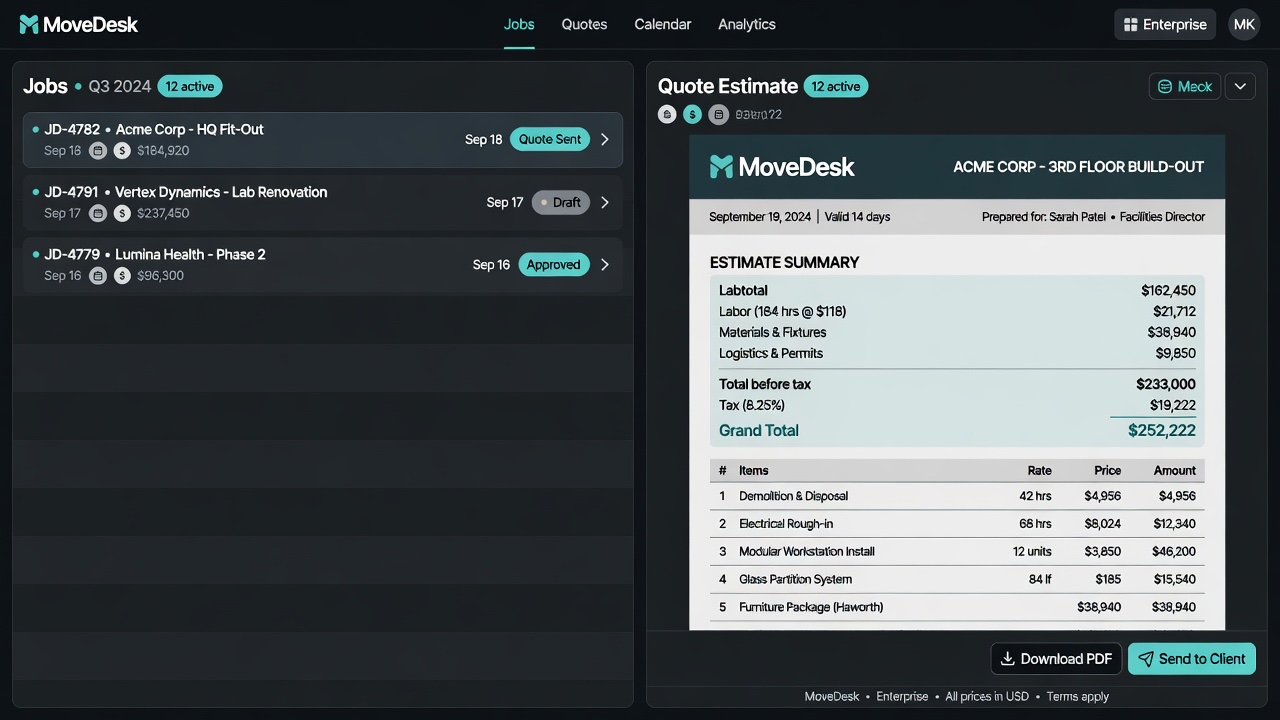
Task: Click the ACME CORP - 3RD FLOOR BUILD-OUT title
Action: click(x=1079, y=167)
